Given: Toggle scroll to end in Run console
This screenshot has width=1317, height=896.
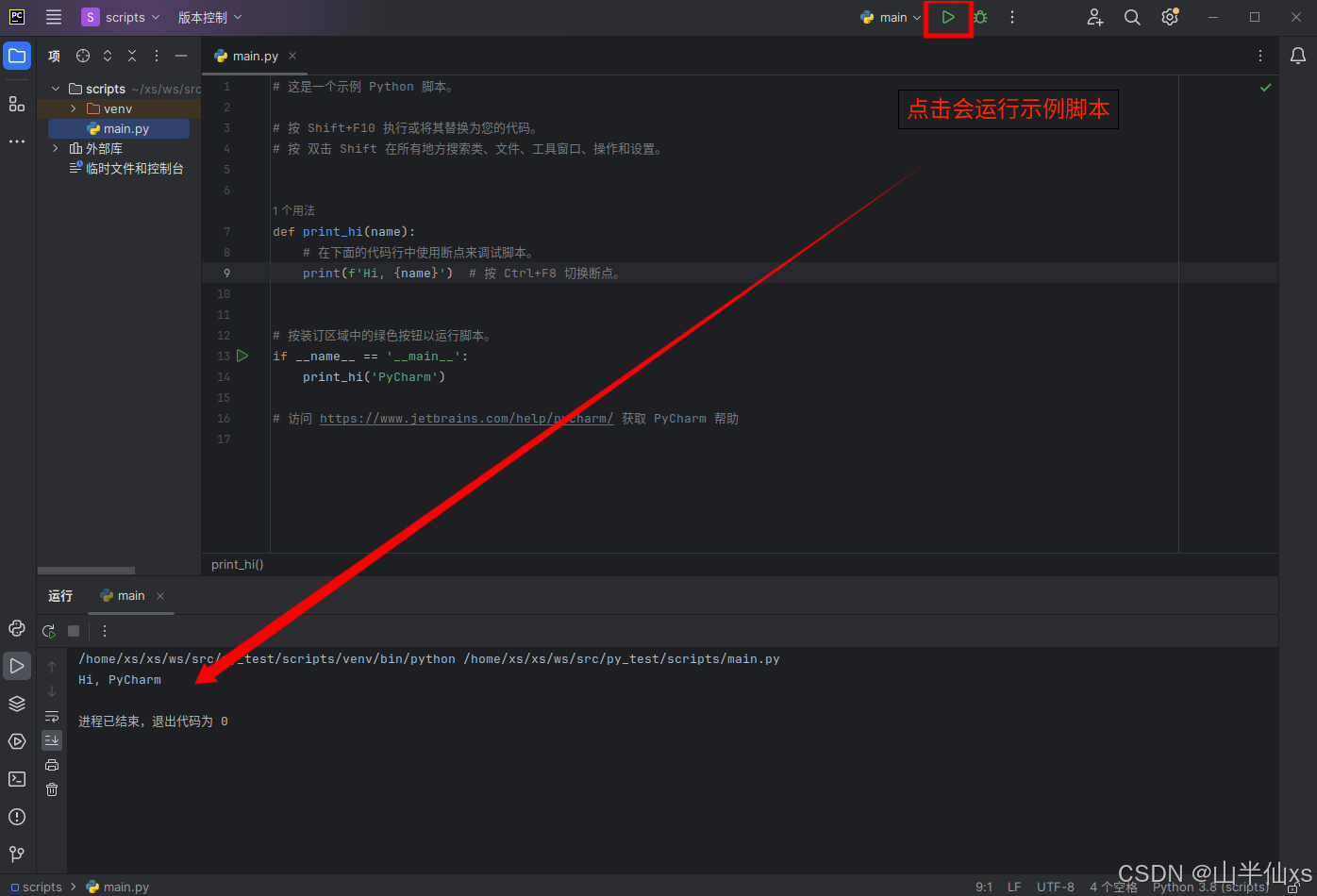Looking at the screenshot, I should point(52,740).
